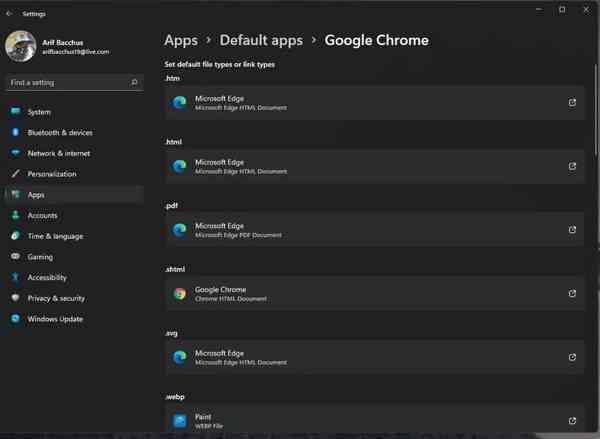Change the .shtml Google Chrome row
Screen dimensions: 600x439
[375, 294]
